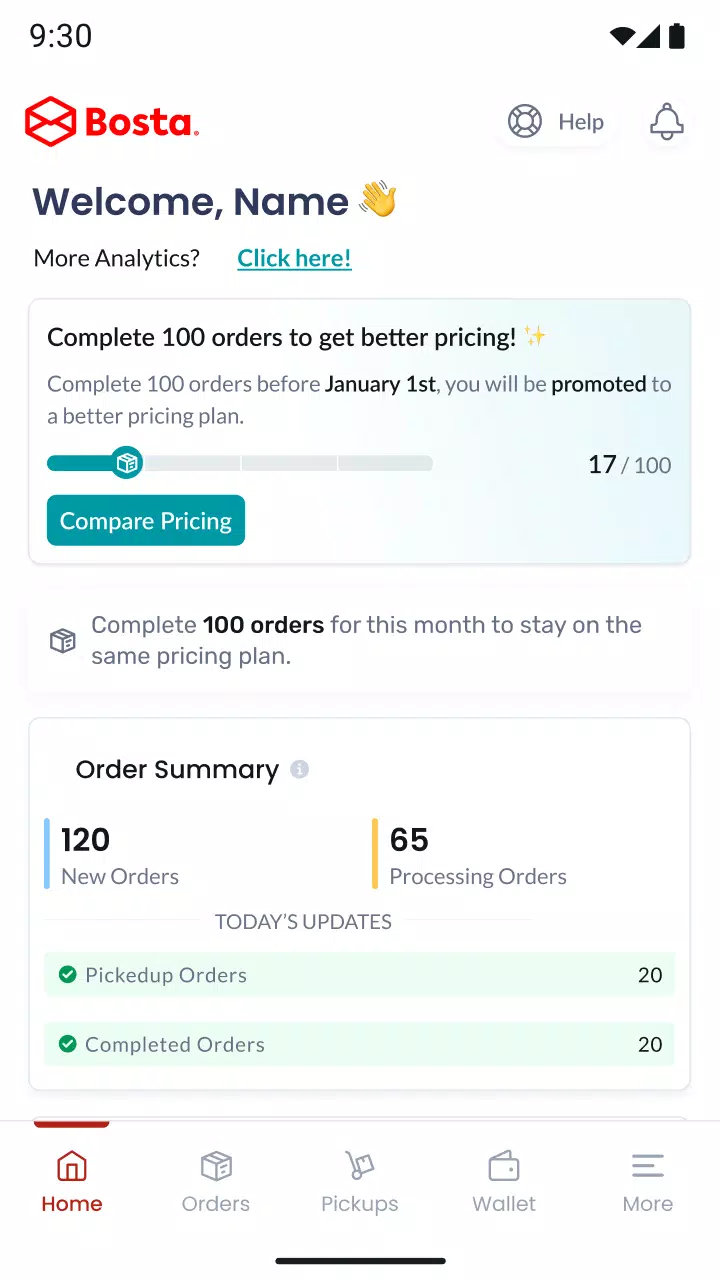Switch to the Orders tab

pos(216,1181)
